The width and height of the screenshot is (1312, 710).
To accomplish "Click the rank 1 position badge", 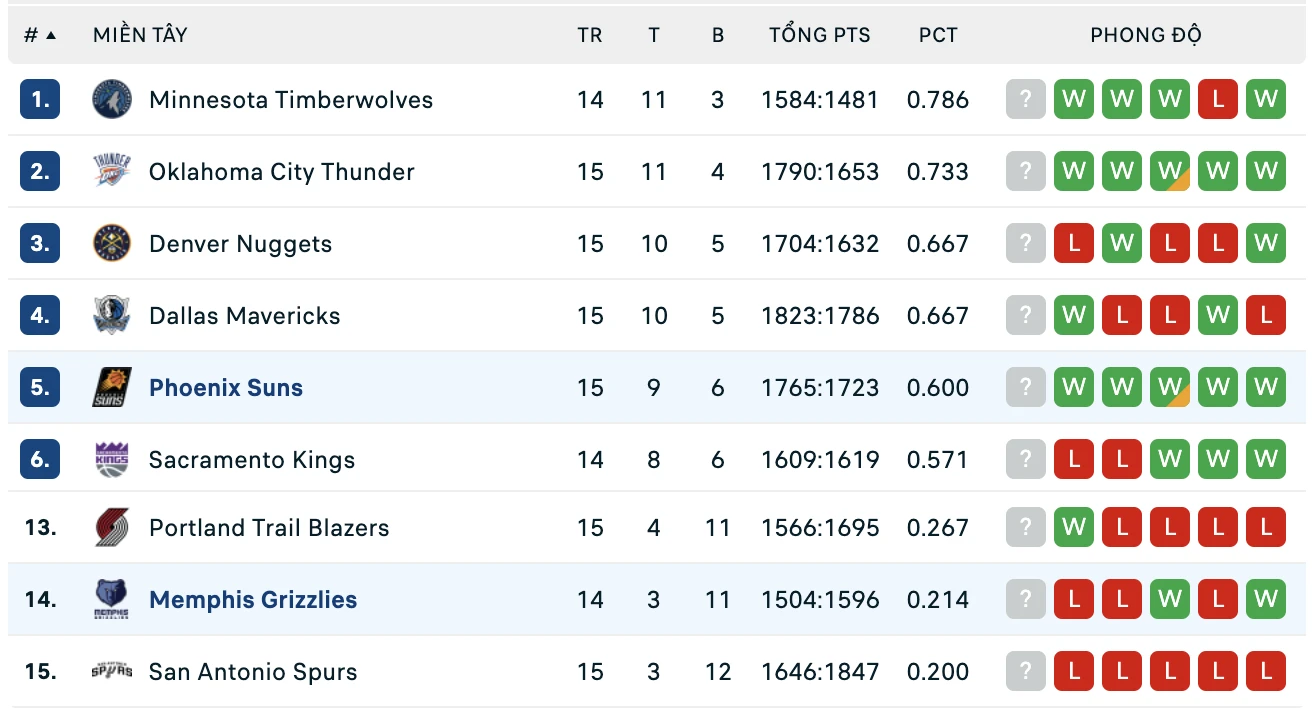I will click(40, 100).
